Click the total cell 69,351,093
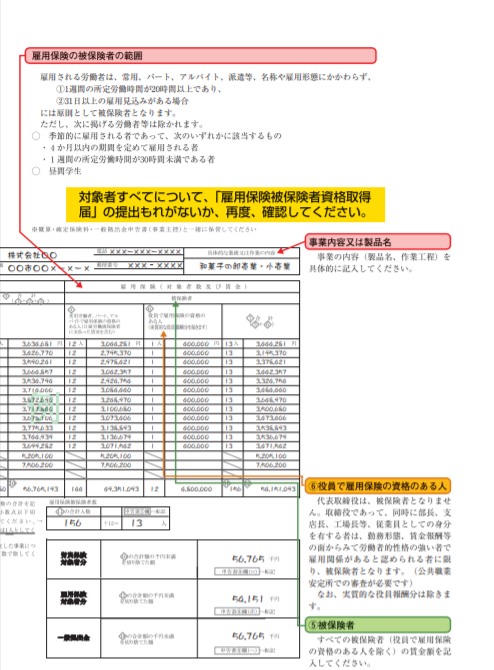The image size is (494, 670). coord(121,489)
